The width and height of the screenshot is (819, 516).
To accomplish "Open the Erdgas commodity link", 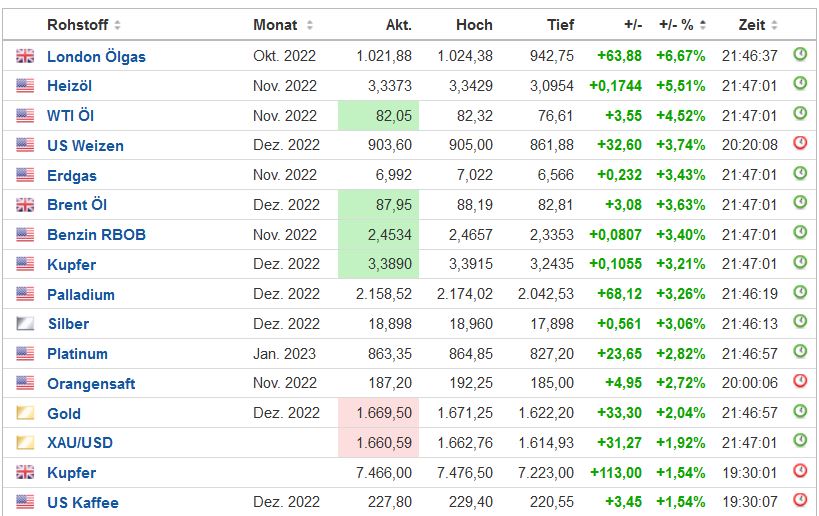I will pyautogui.click(x=71, y=175).
